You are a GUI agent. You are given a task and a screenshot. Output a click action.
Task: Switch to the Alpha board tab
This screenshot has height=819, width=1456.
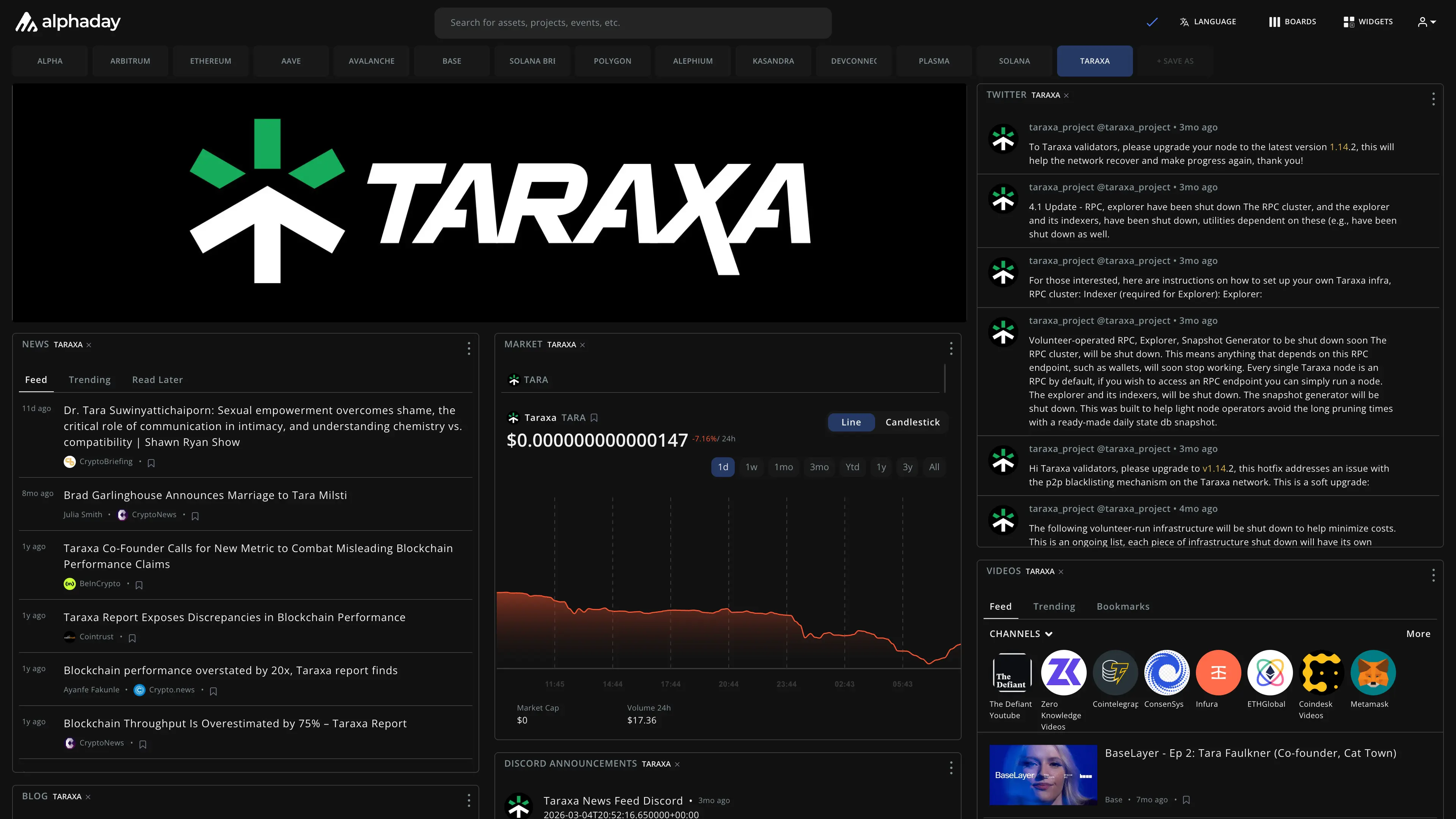coord(50,61)
